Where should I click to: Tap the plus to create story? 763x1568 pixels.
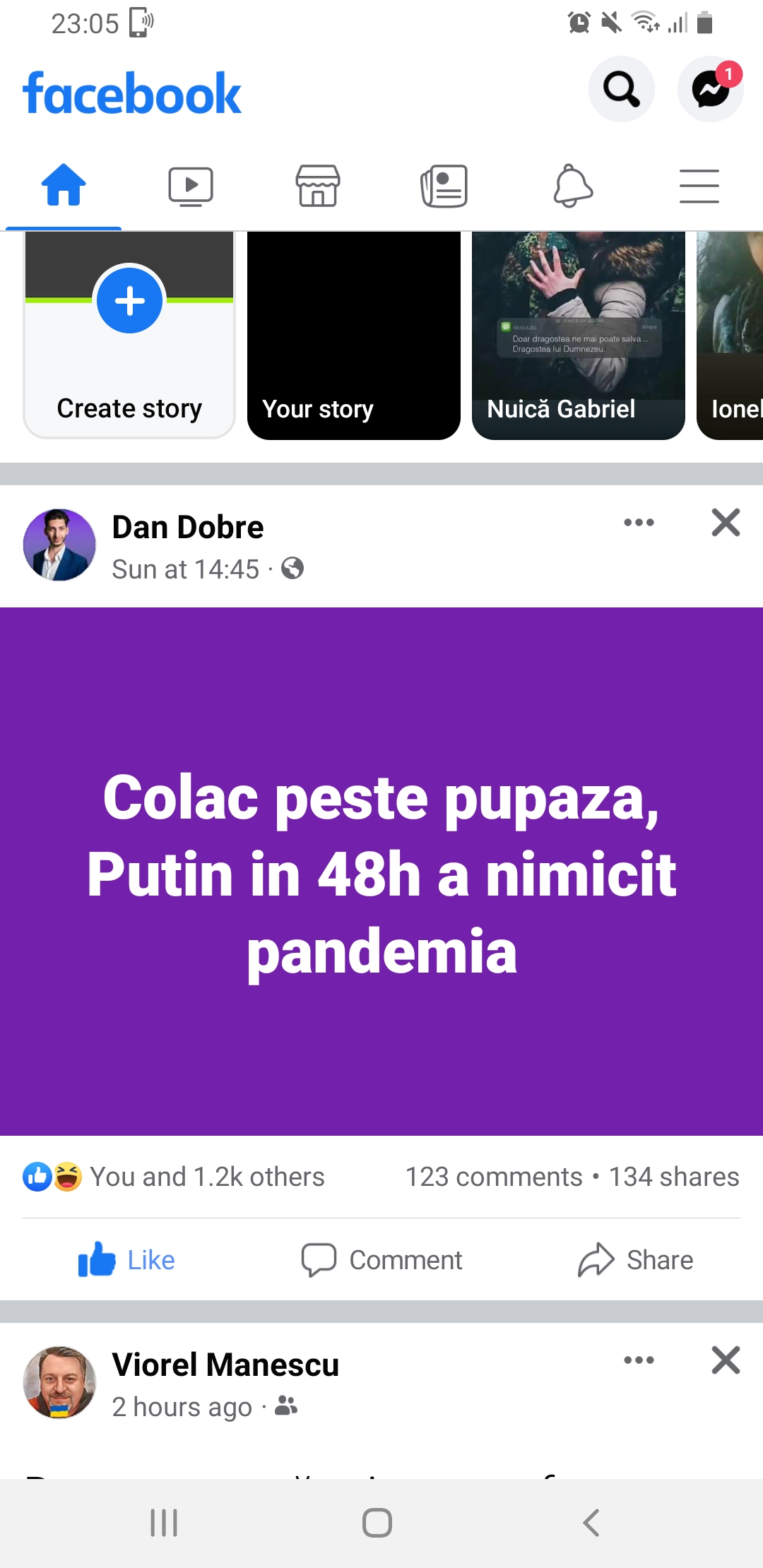tap(130, 301)
